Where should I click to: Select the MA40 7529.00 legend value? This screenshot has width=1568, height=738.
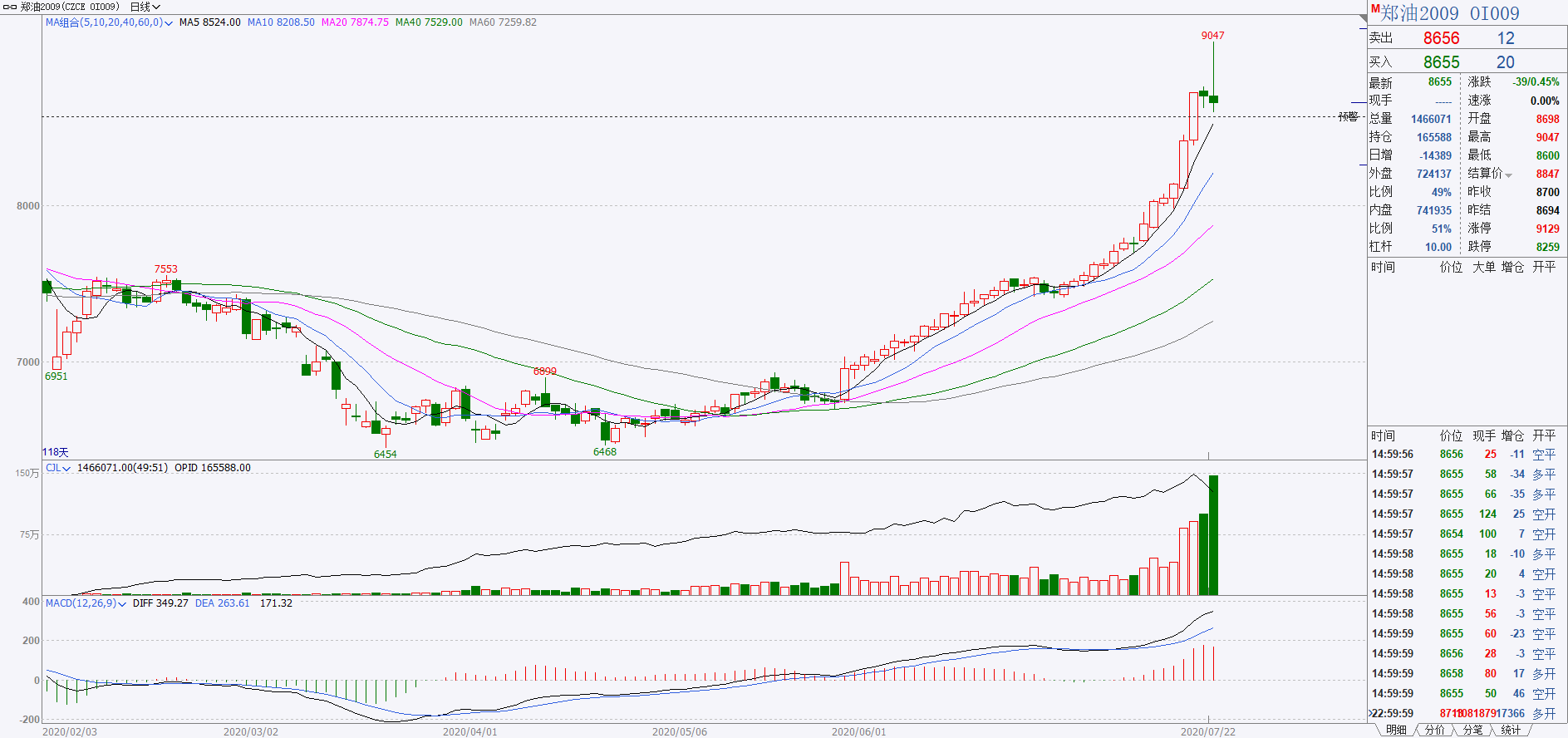click(429, 22)
